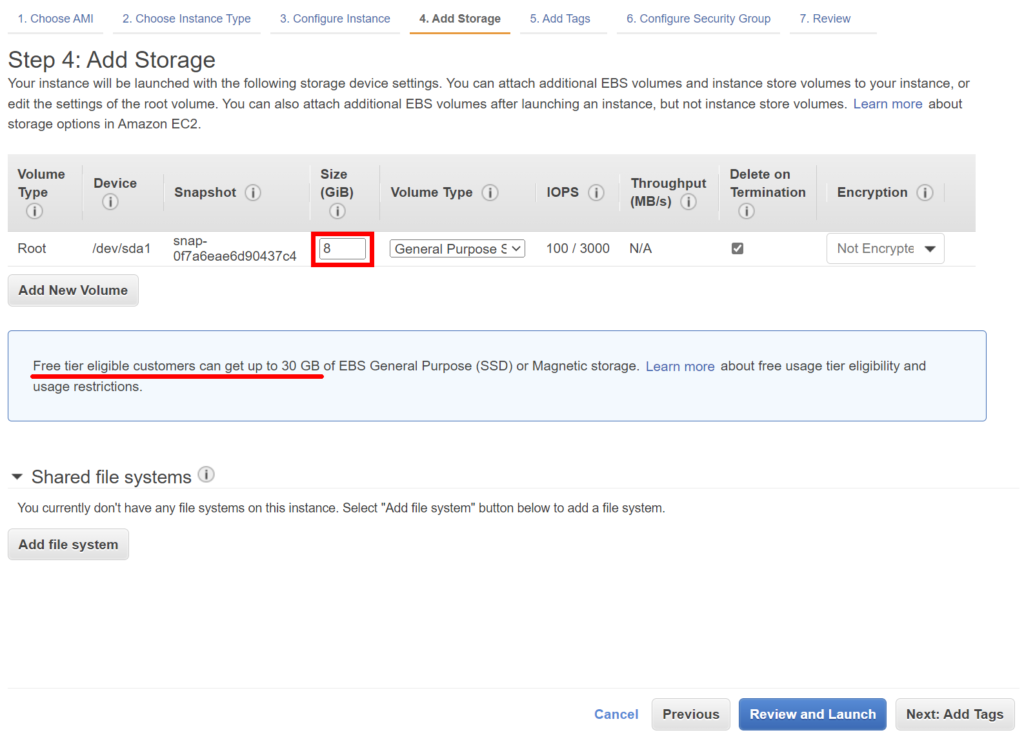Switch to 2. Choose Instance Type tab
The width and height of the screenshot is (1024, 735).
pos(187,19)
